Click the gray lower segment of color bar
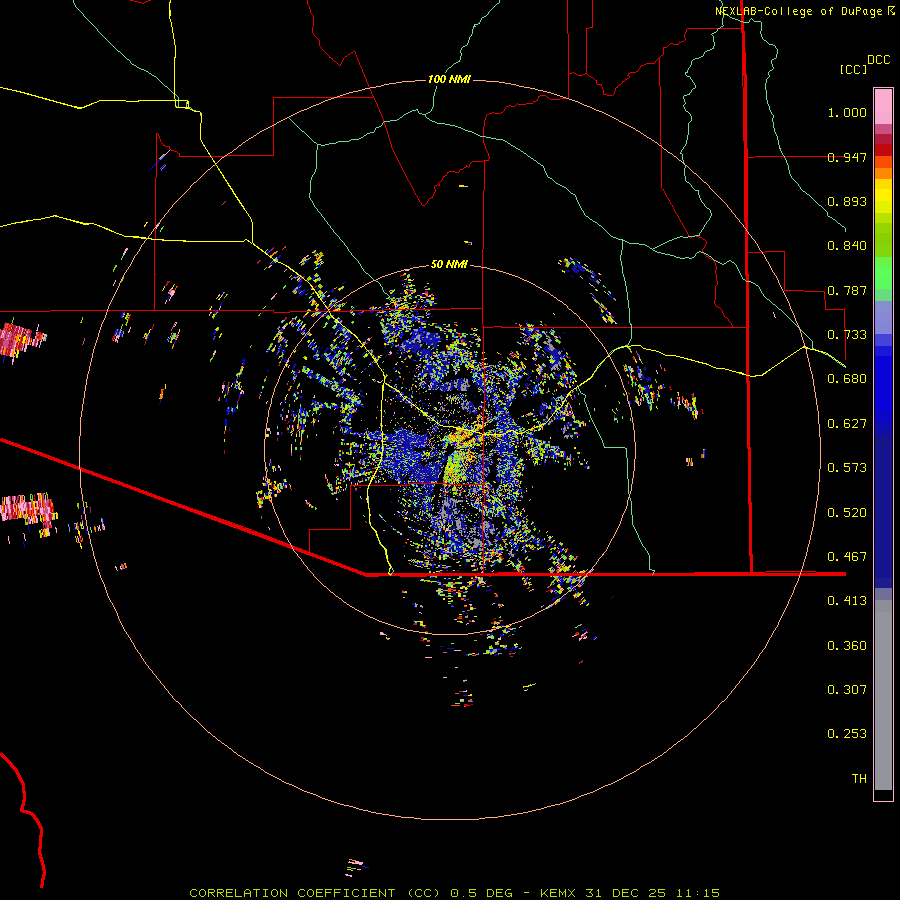Image resolution: width=900 pixels, height=900 pixels. 883,695
